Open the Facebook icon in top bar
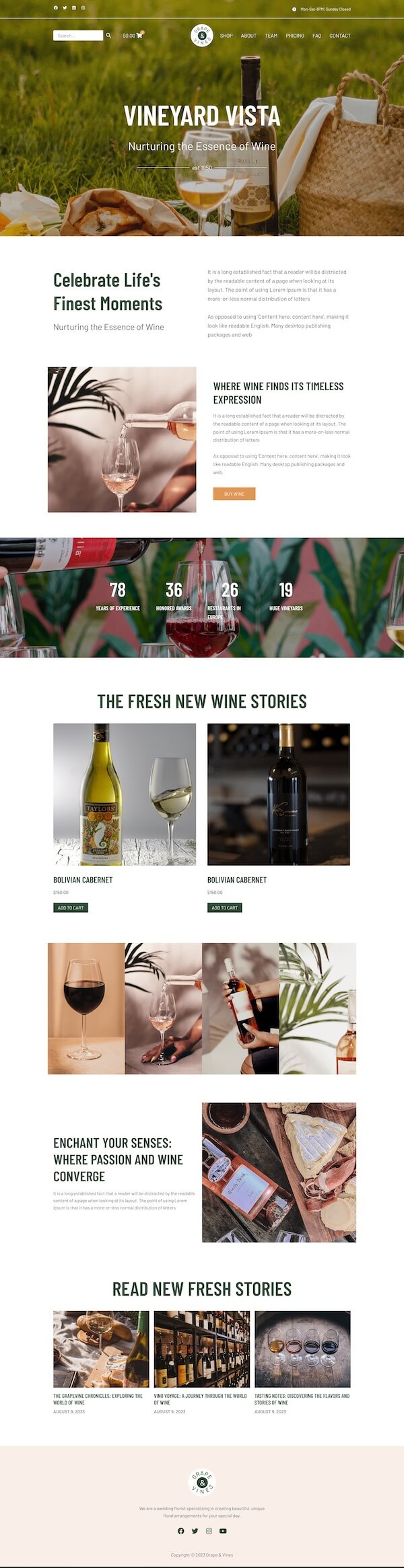Image resolution: width=404 pixels, height=1568 pixels. click(x=56, y=8)
